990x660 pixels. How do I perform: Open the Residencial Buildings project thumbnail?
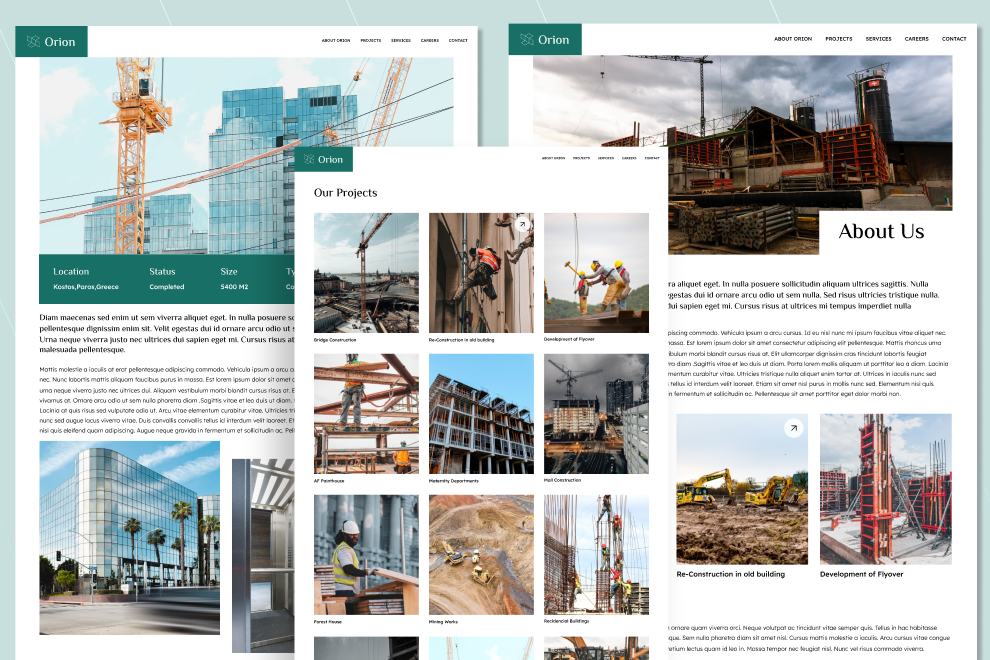pos(596,555)
